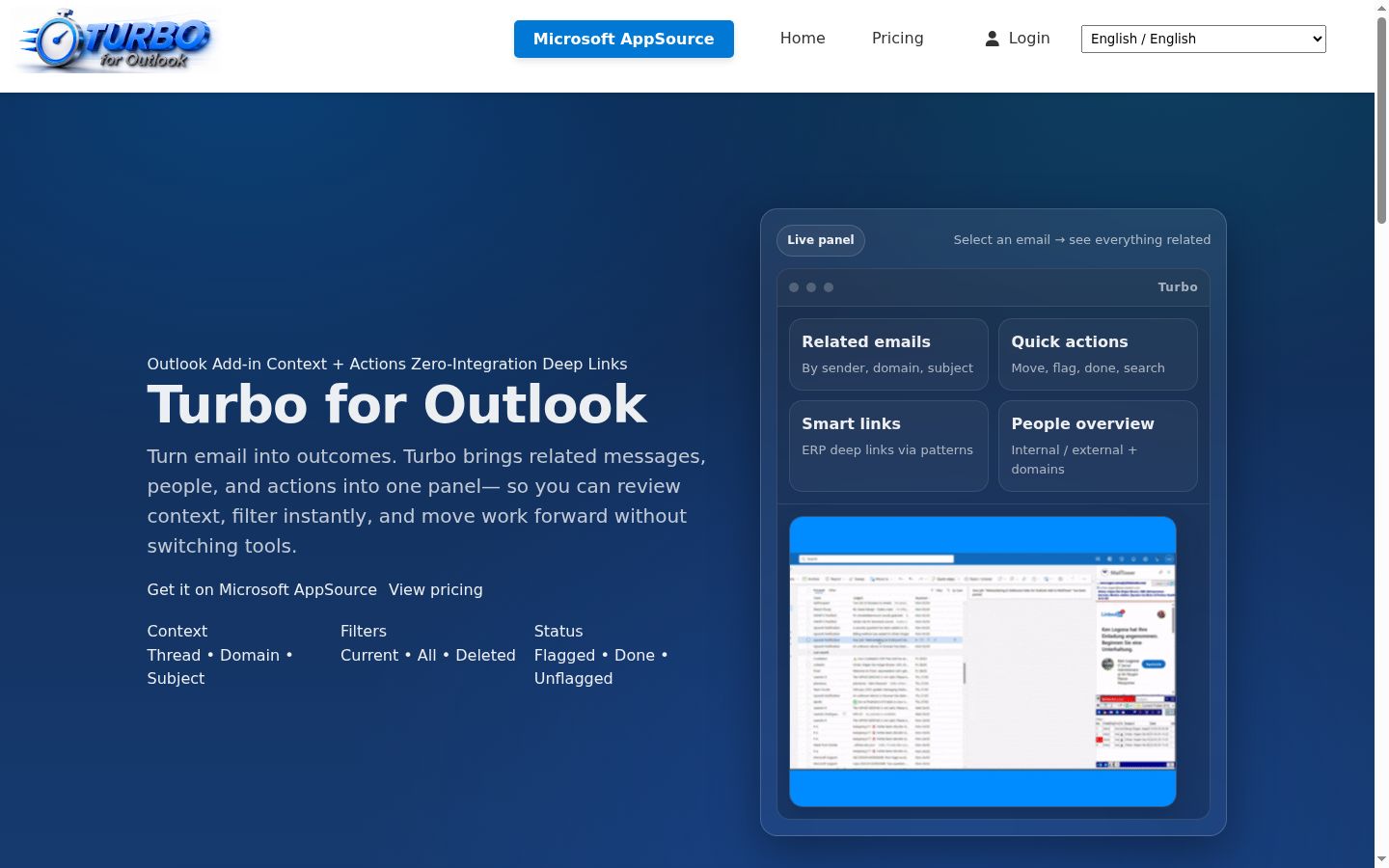Go to the Home menu item
The image size is (1389, 868).
point(803,39)
